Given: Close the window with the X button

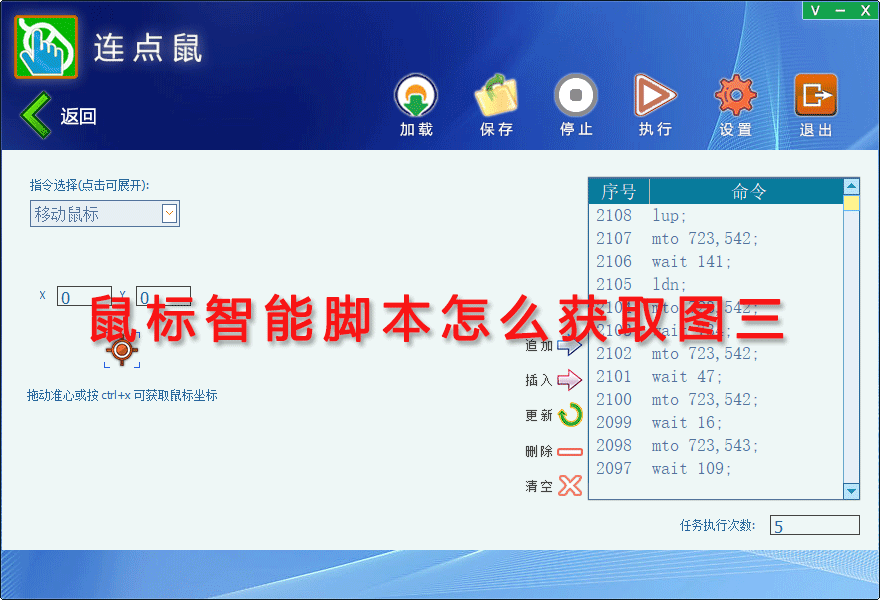Looking at the screenshot, I should coord(865,10).
